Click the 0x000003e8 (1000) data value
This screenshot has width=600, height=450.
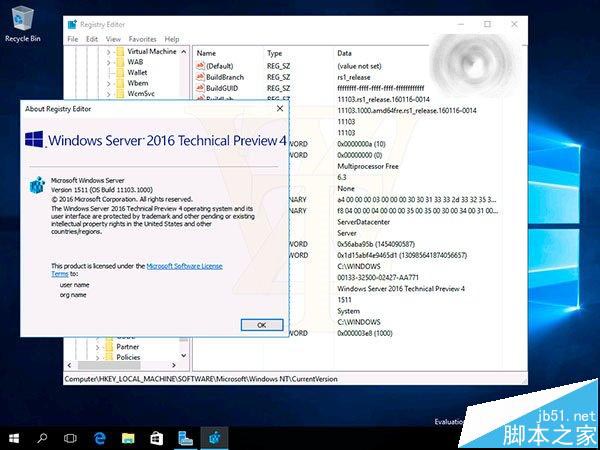point(365,333)
